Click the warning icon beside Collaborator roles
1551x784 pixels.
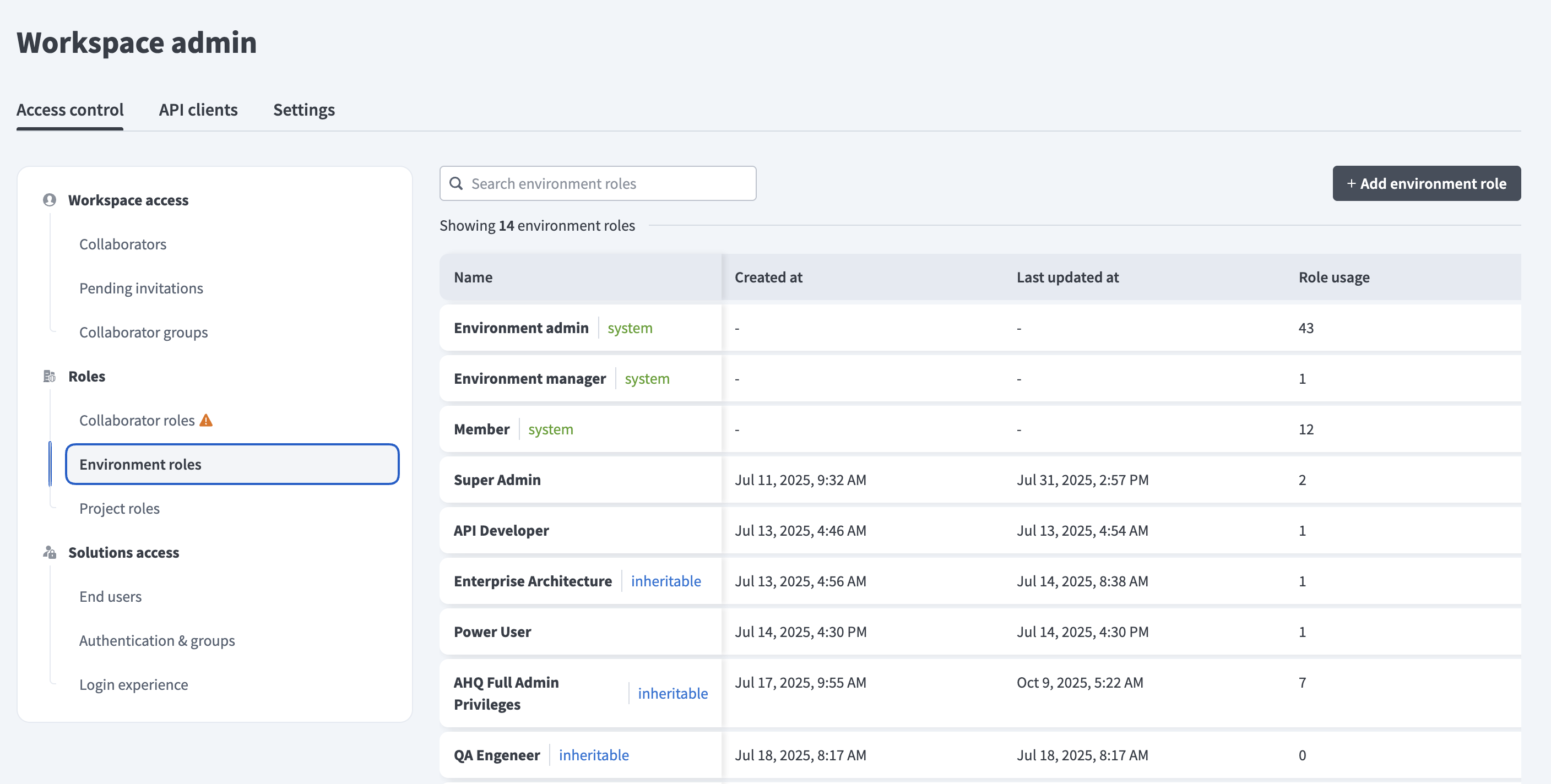coord(206,420)
